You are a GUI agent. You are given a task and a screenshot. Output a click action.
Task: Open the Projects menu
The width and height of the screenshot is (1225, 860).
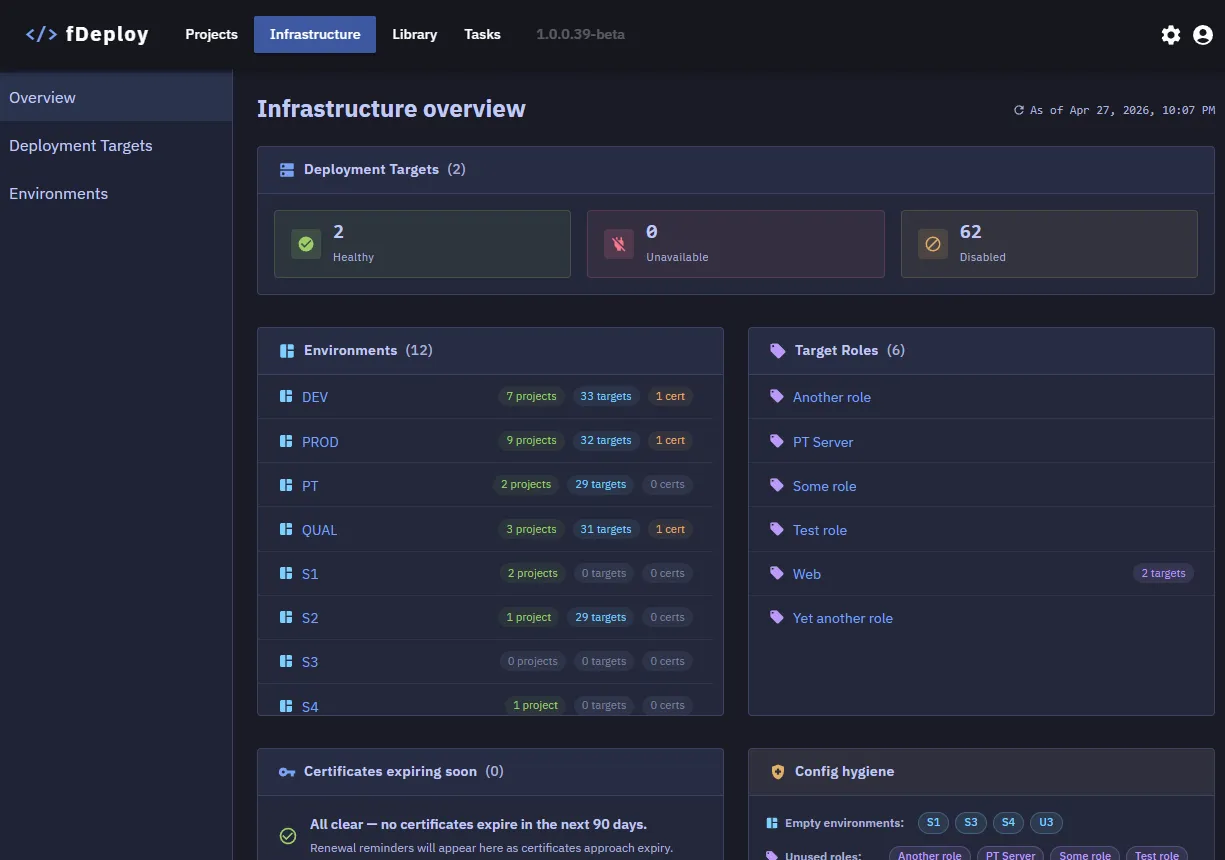pyautogui.click(x=212, y=34)
